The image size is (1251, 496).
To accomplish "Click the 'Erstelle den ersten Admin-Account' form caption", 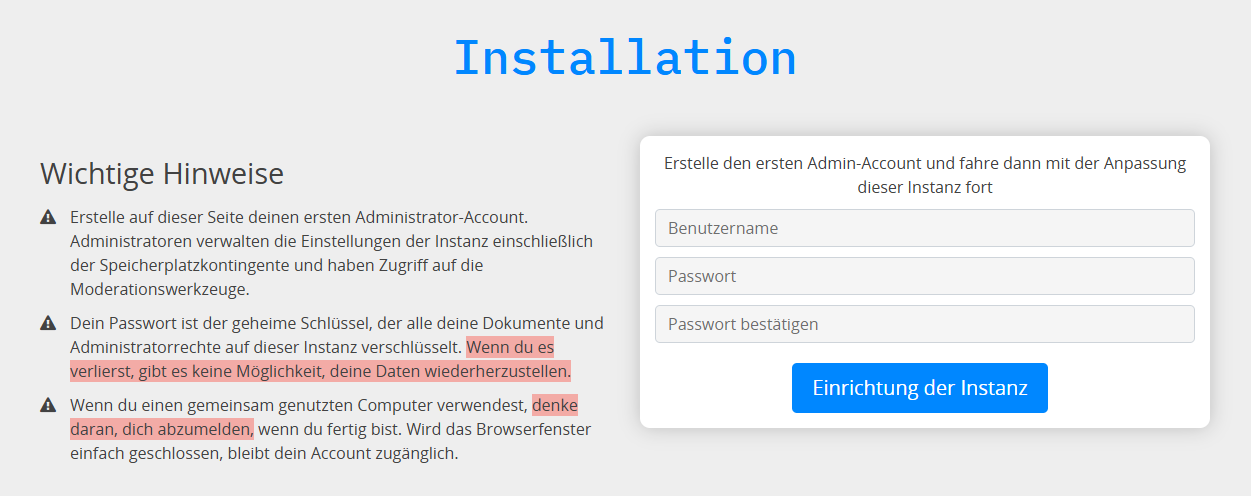I will point(924,163).
